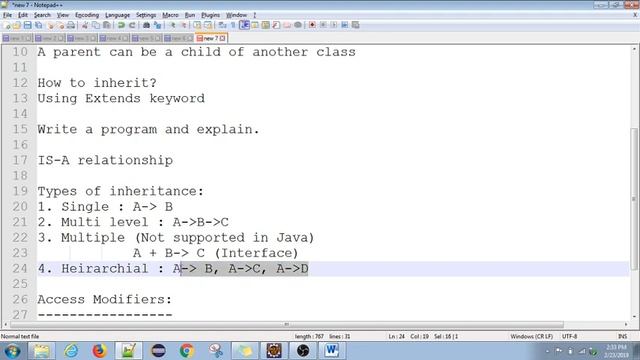
Task: Click the Zoom Out toolbar icon
Action: click(x=184, y=25)
